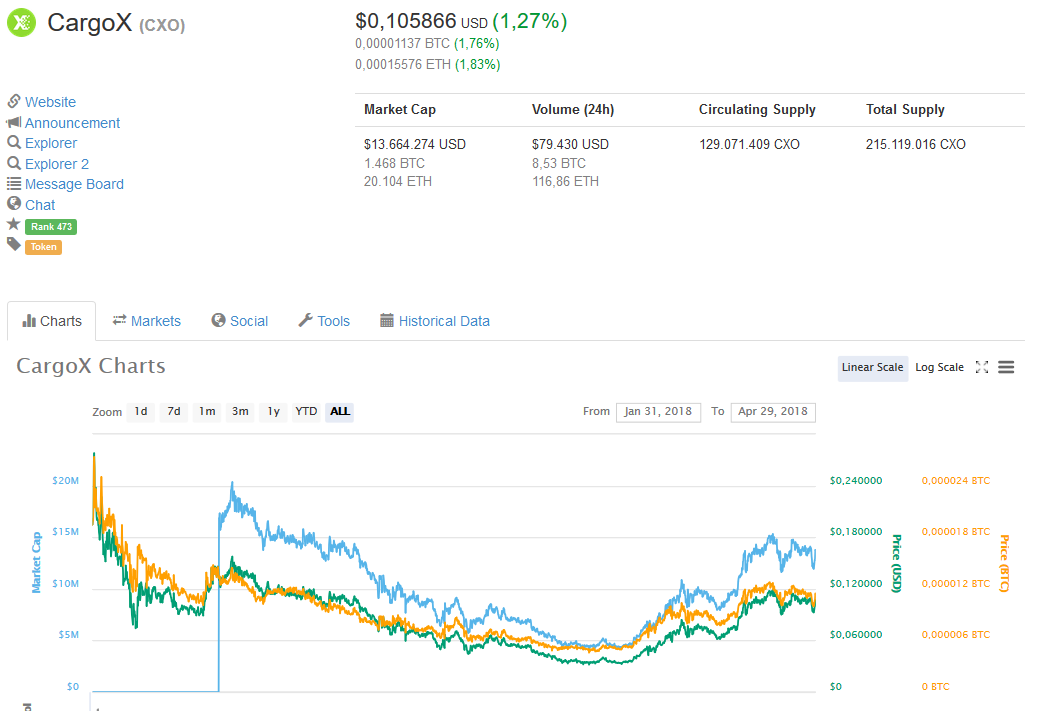Click the tag icon next to Token
1040x711 pixels.
coord(14,245)
